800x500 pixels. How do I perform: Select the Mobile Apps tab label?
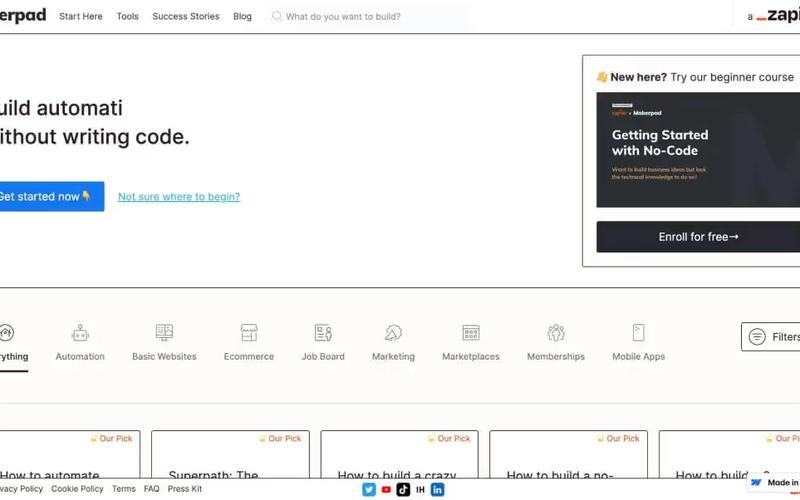[639, 357]
